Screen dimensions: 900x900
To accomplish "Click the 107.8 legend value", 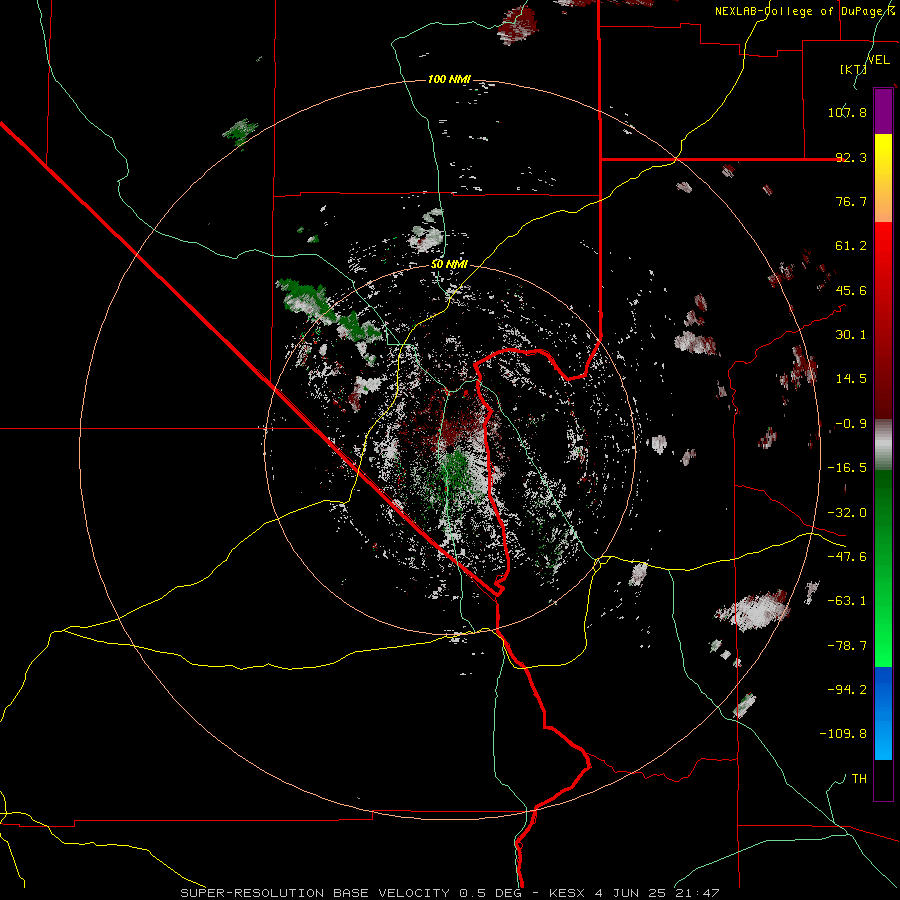I will pyautogui.click(x=847, y=112).
